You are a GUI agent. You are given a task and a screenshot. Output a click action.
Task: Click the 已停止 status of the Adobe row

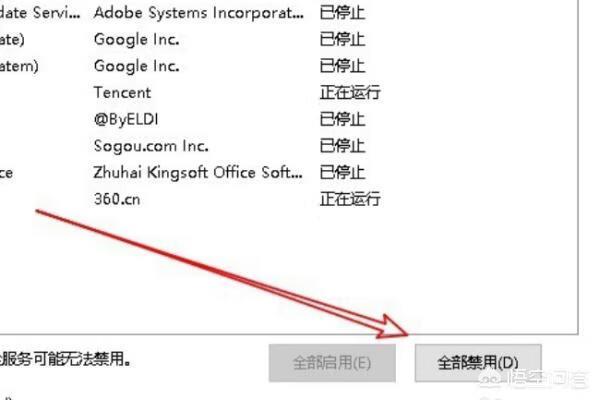[x=342, y=13]
